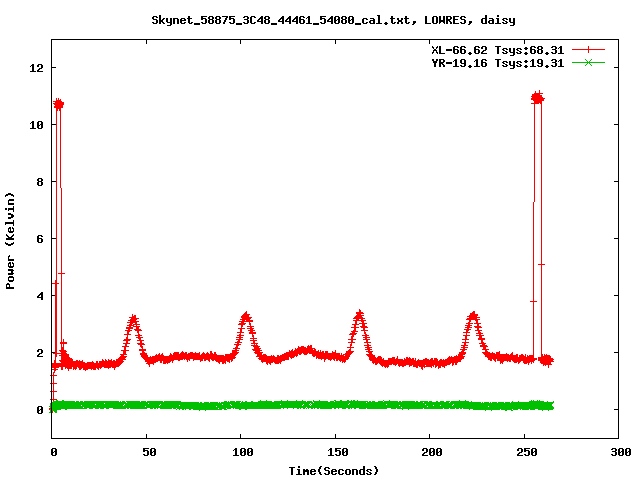Click the red peak near 163 seconds
The width and height of the screenshot is (640, 480).
tap(359, 314)
